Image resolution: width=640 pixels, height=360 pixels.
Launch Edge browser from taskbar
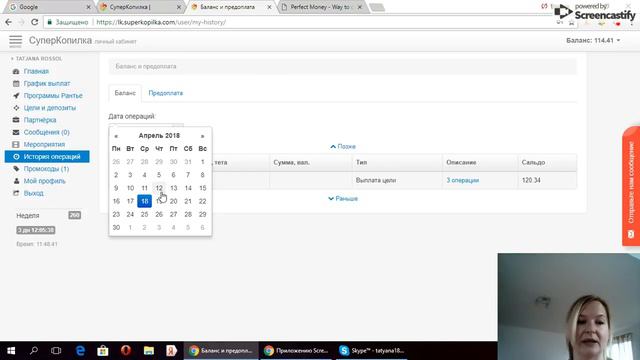[x=80, y=351]
